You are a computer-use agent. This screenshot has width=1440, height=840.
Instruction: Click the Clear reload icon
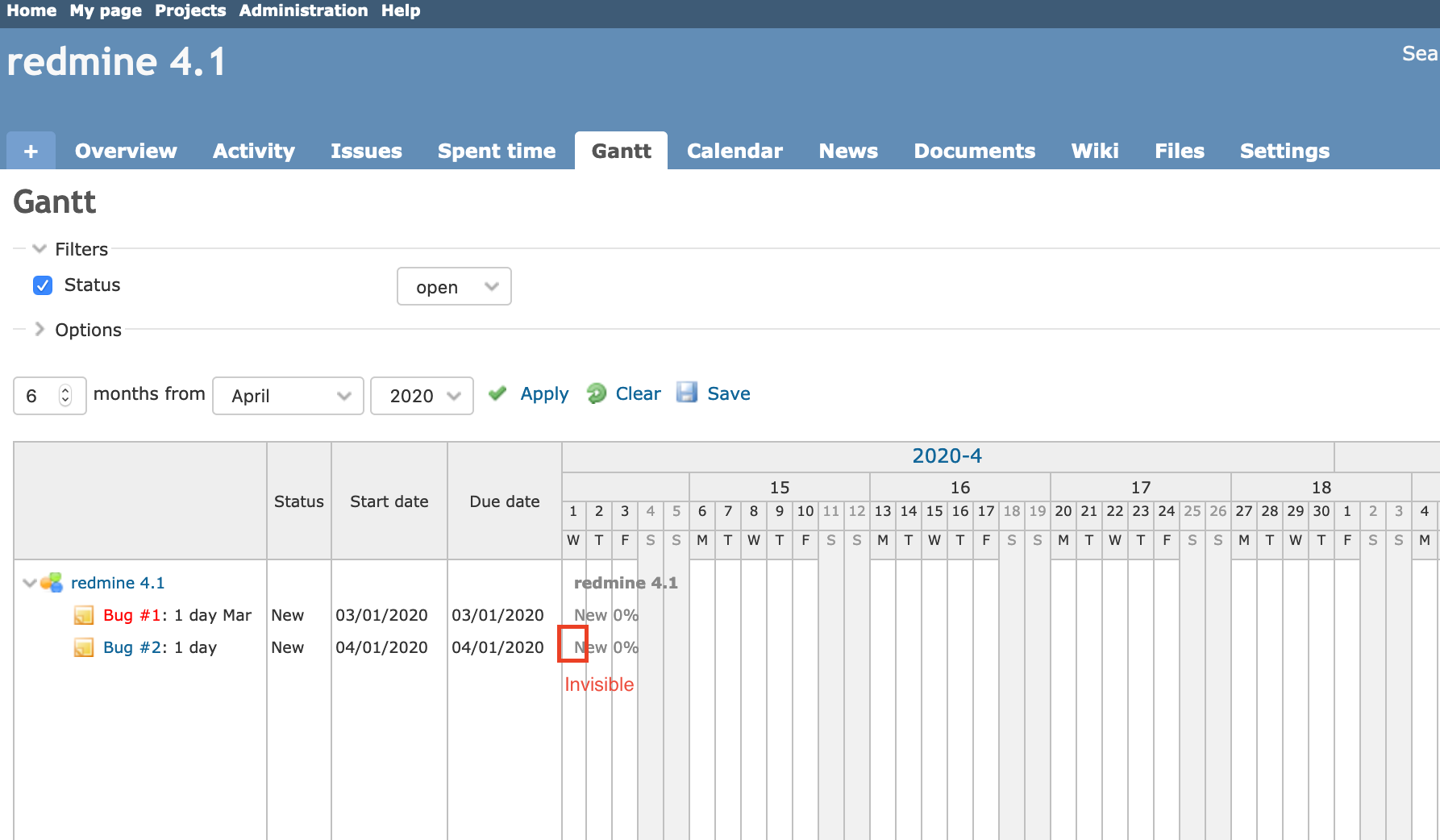(x=597, y=393)
